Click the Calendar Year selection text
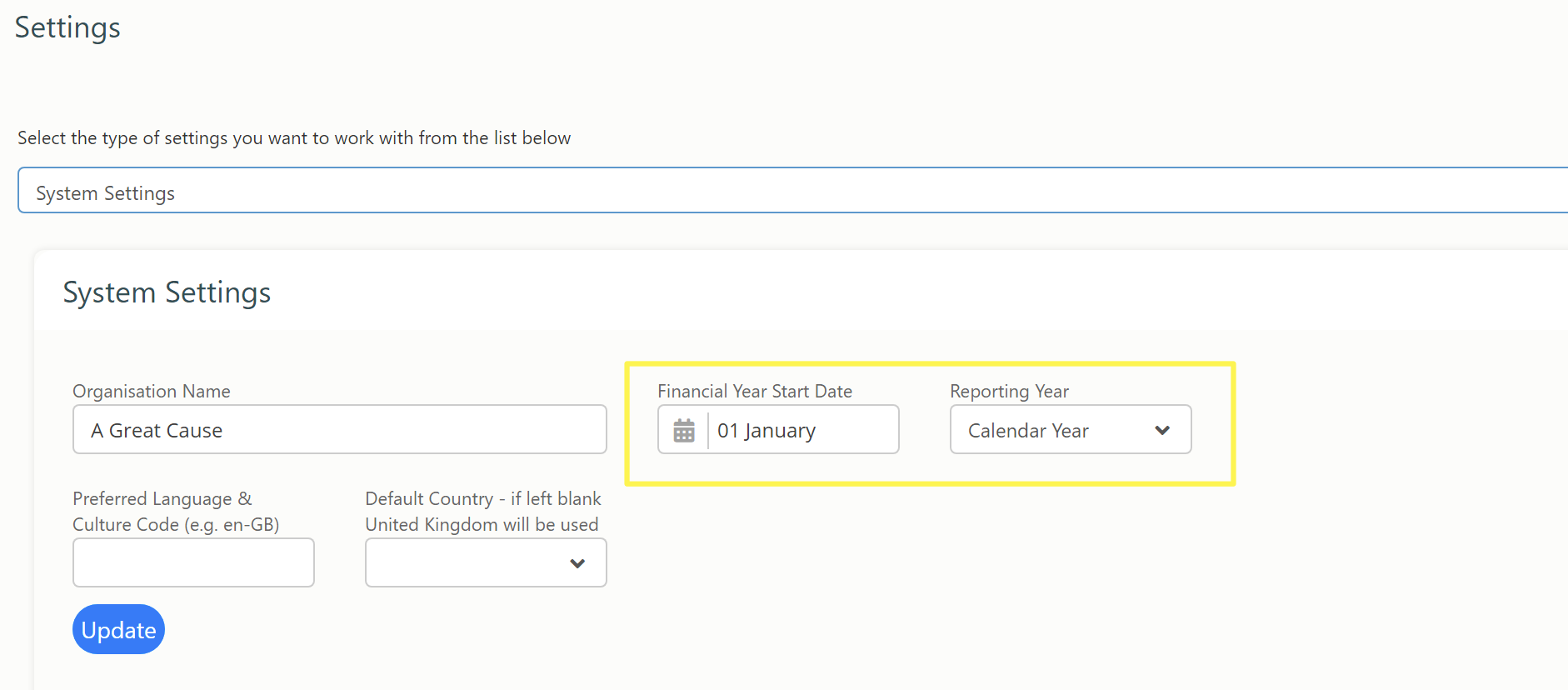The height and width of the screenshot is (690, 1568). click(x=1028, y=431)
